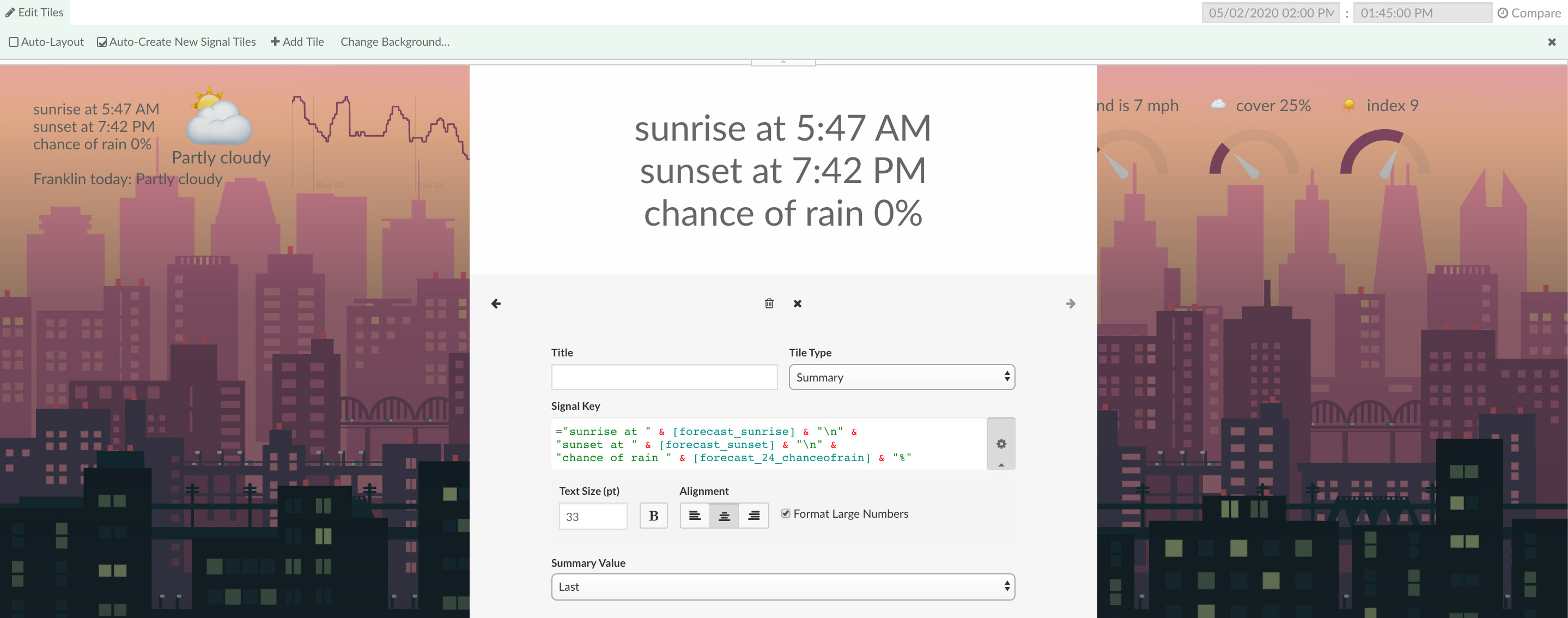Click Add Tile in toolbar
1568x618 pixels.
tap(297, 42)
